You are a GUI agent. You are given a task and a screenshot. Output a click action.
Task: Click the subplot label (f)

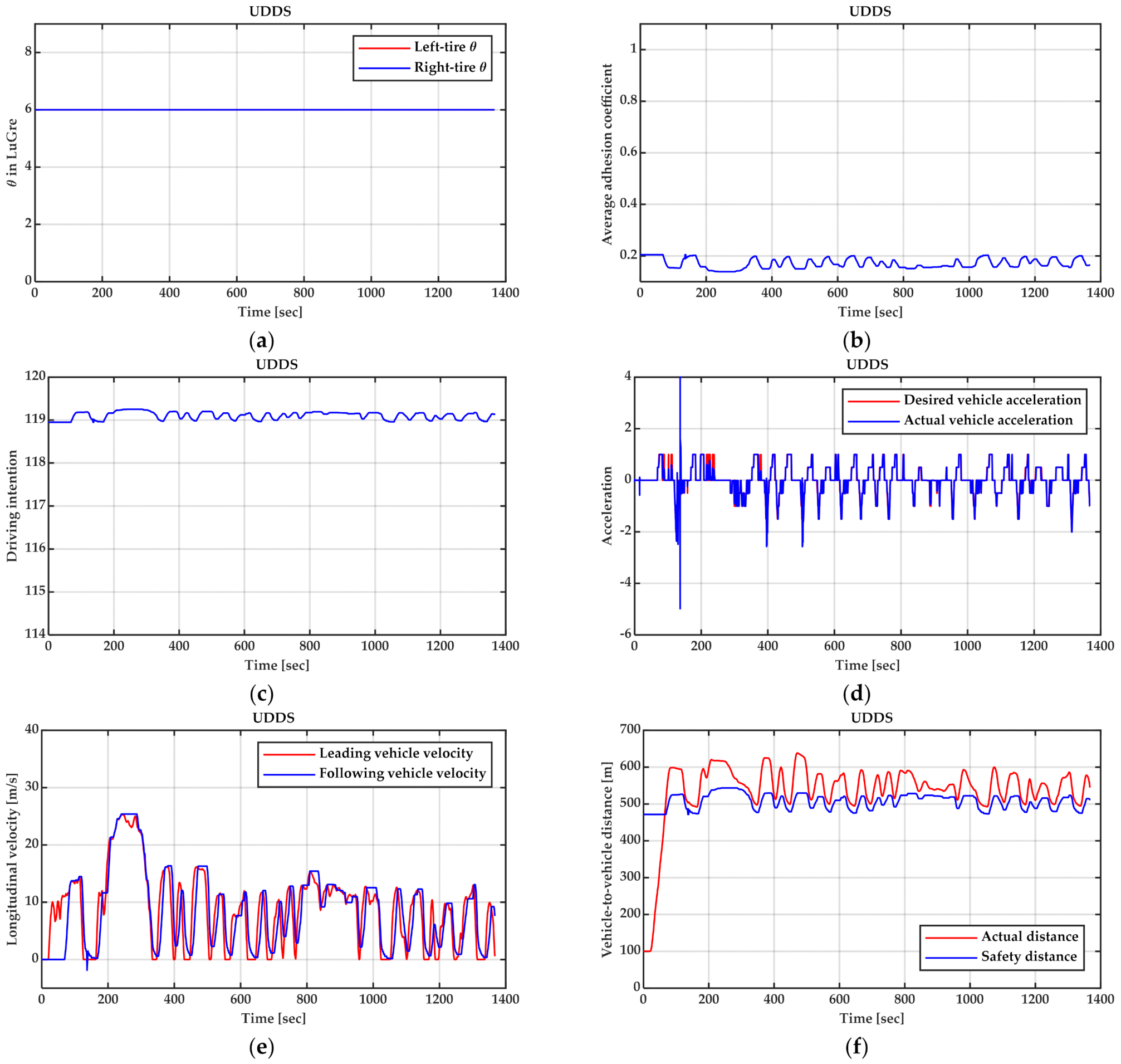(856, 1047)
